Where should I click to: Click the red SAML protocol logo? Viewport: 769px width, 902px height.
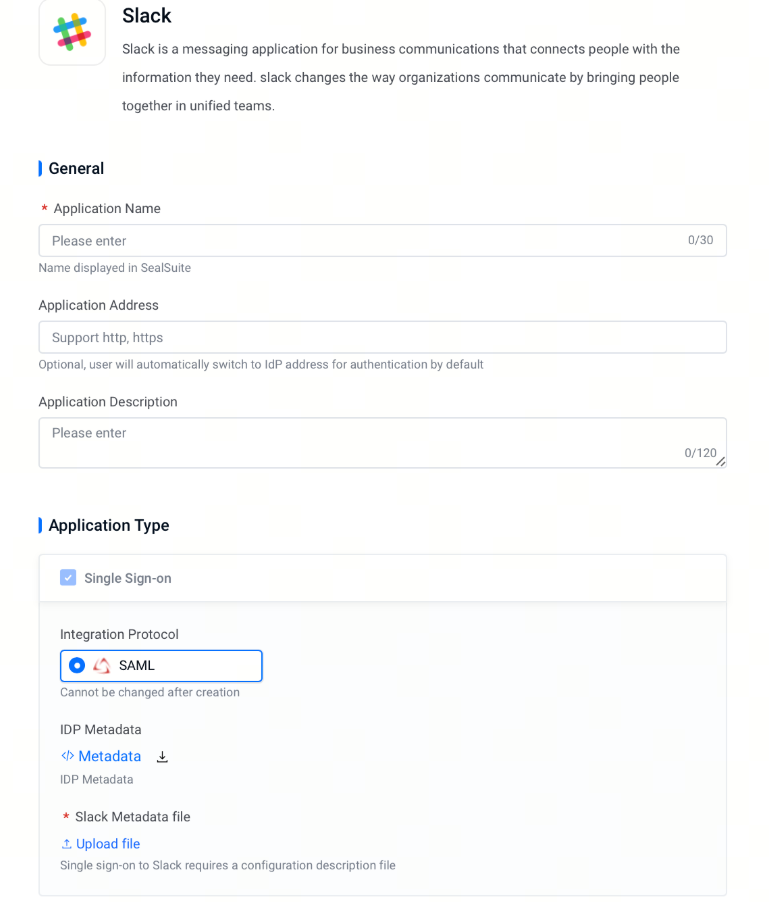coord(102,666)
